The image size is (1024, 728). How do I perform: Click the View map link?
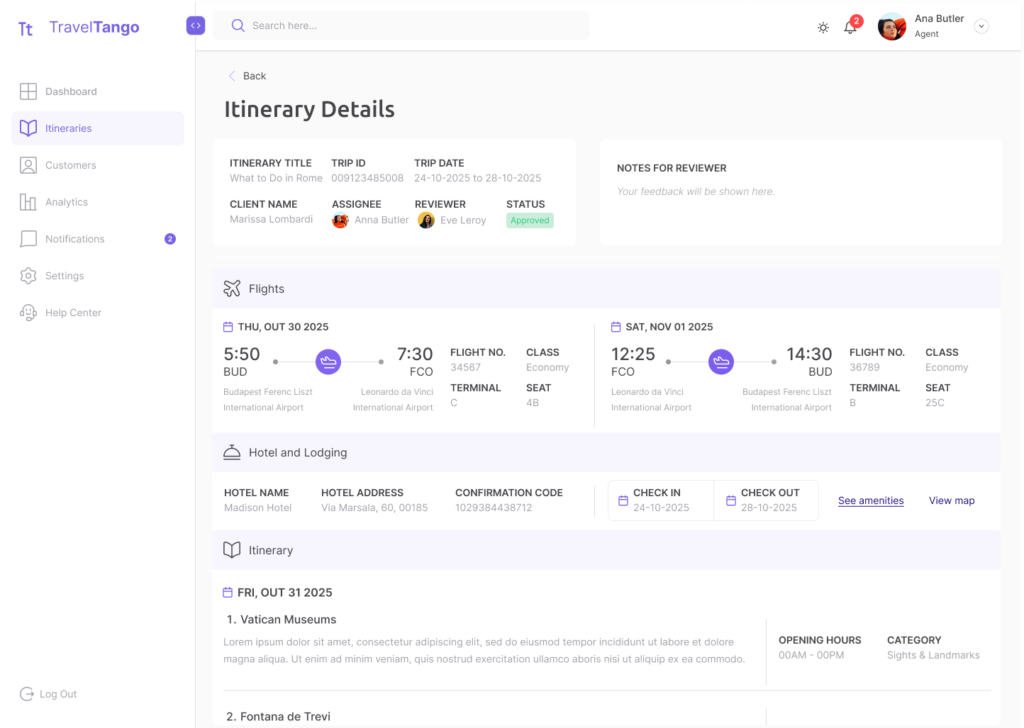click(x=951, y=501)
